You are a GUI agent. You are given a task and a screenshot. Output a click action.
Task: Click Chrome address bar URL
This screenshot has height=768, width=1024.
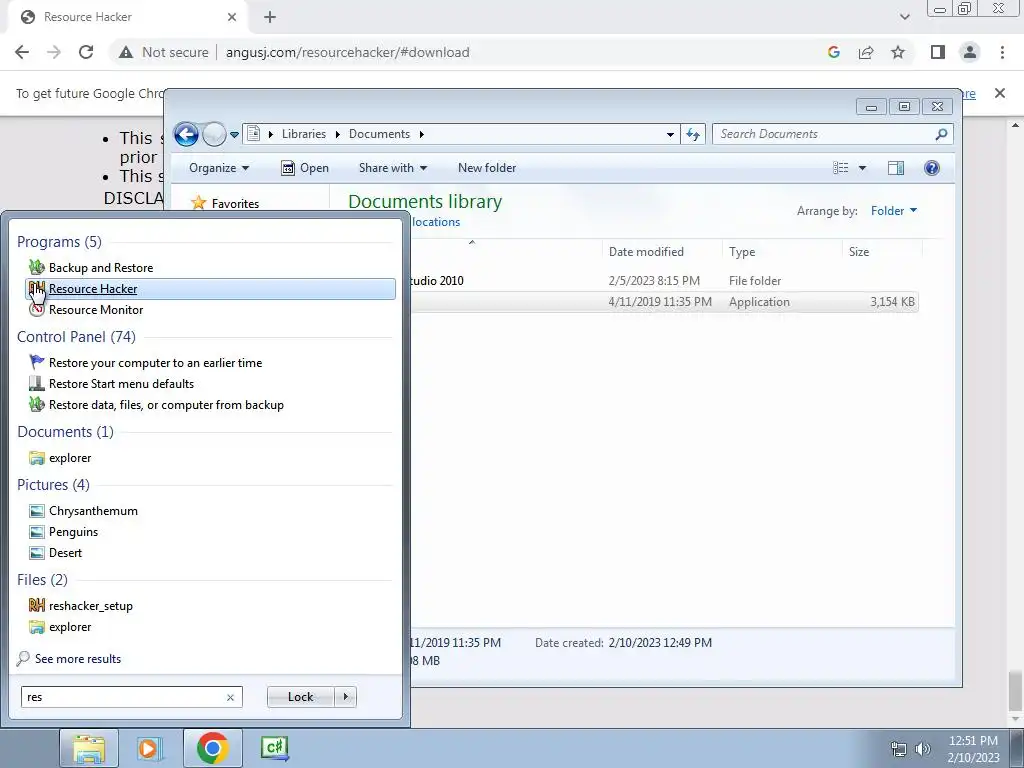[x=347, y=52]
